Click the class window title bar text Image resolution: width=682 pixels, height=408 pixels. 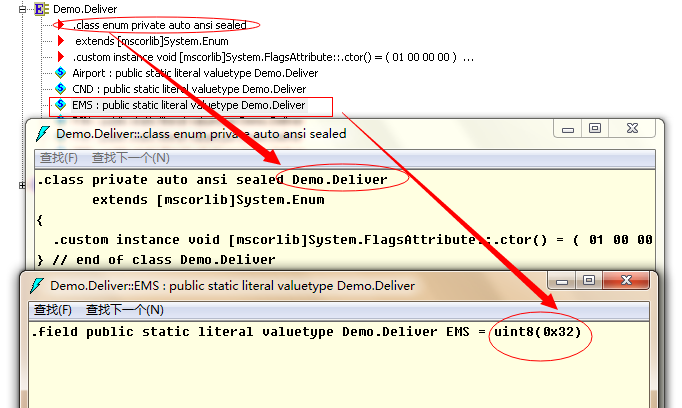(201, 134)
